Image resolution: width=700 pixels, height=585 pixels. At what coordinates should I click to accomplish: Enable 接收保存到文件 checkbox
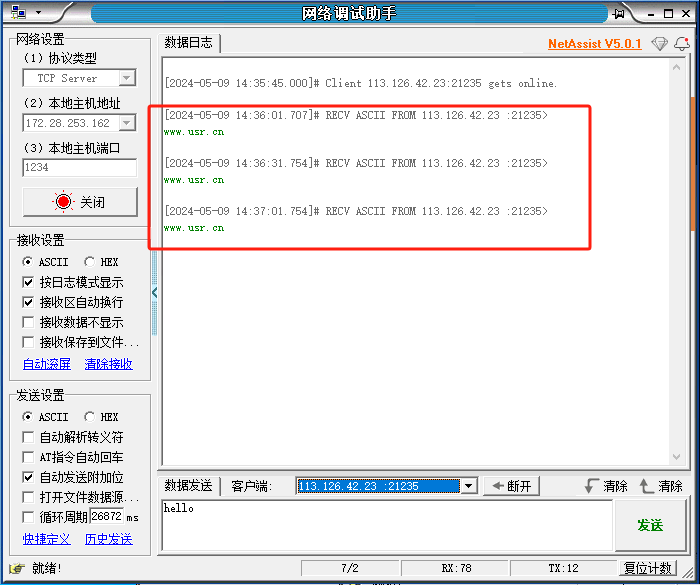pos(28,343)
